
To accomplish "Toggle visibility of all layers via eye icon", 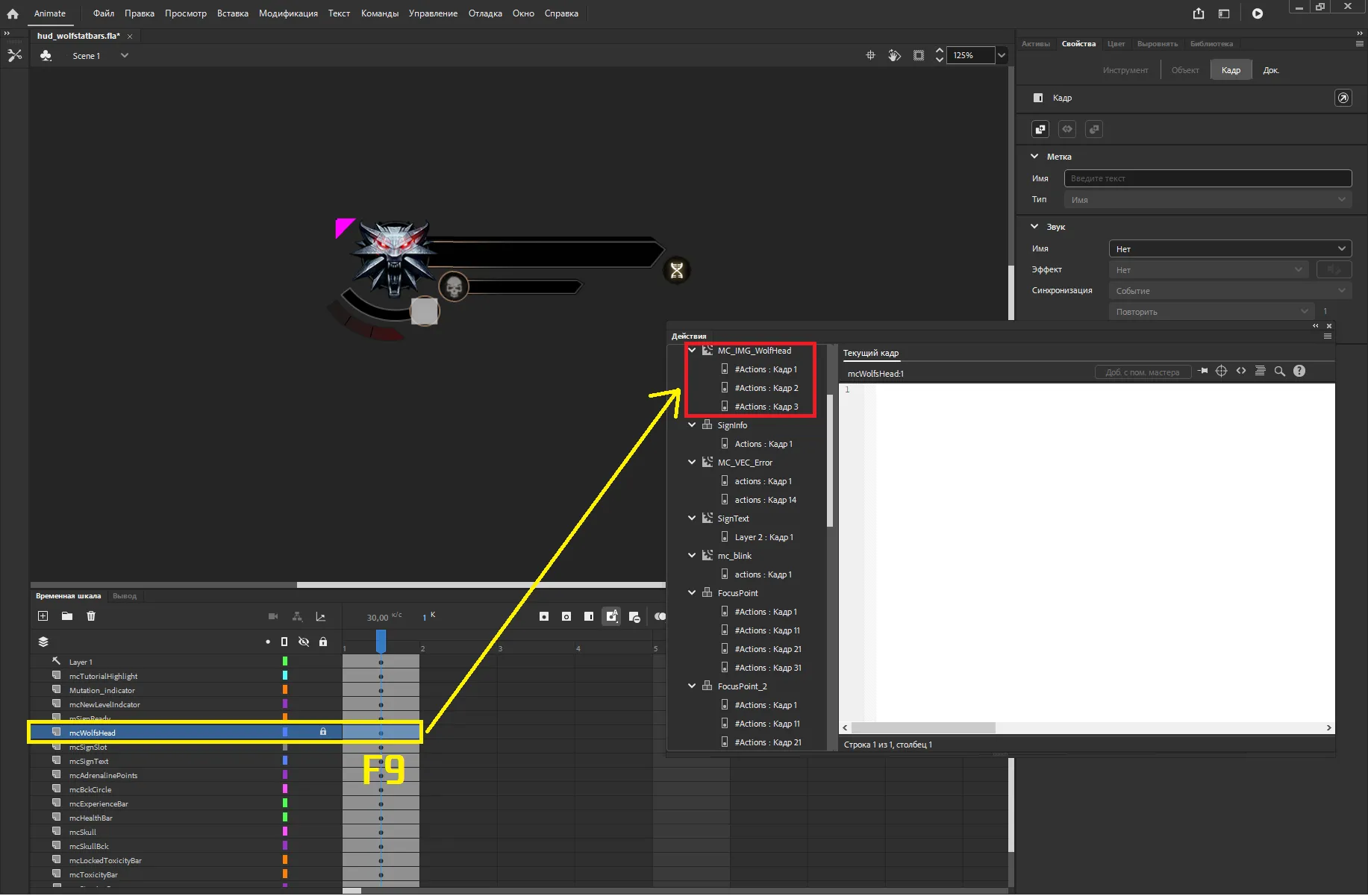I will [x=304, y=642].
